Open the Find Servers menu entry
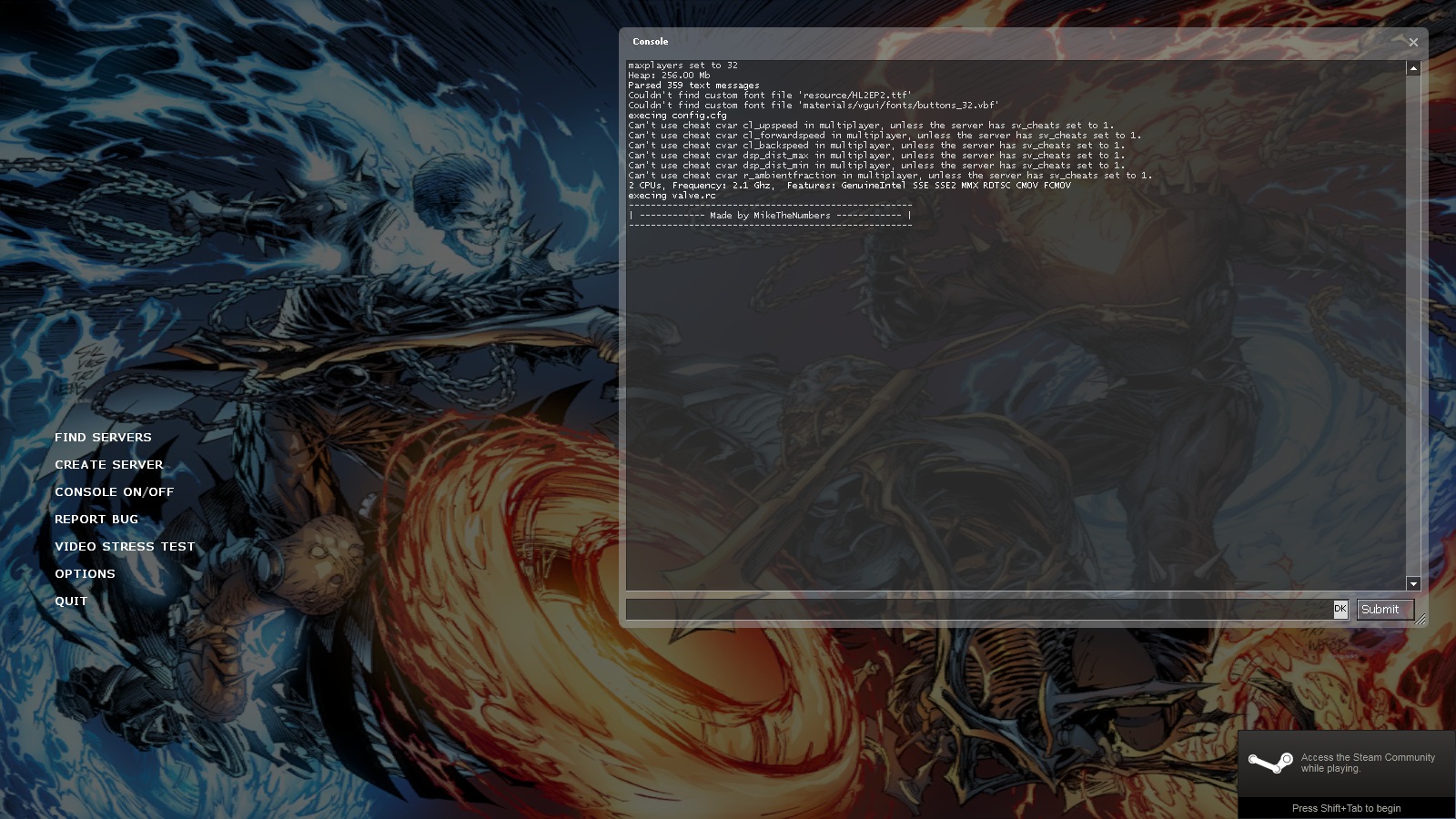The height and width of the screenshot is (819, 1456). (x=103, y=438)
